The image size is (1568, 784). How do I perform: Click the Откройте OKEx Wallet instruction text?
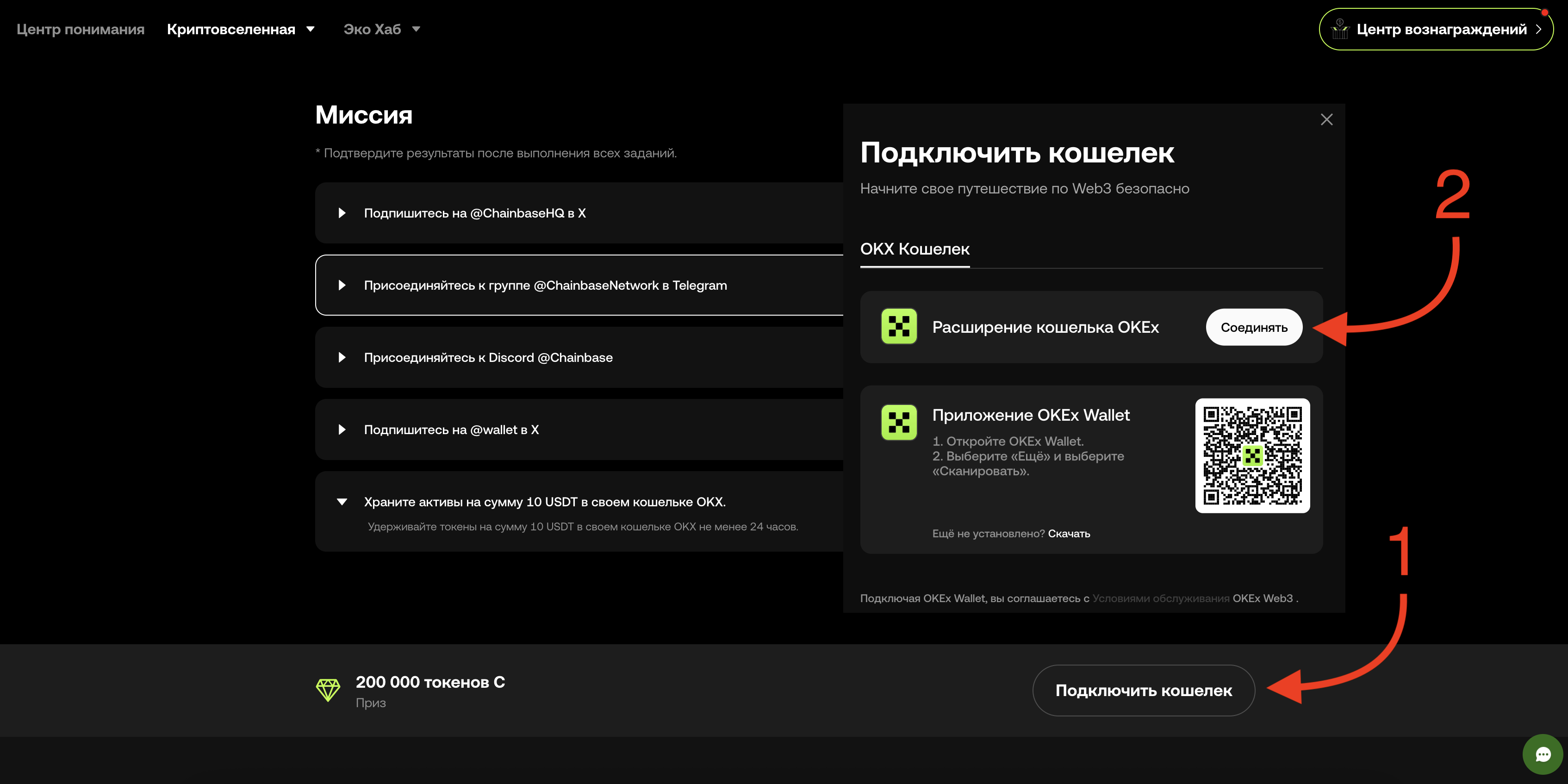pos(1008,441)
